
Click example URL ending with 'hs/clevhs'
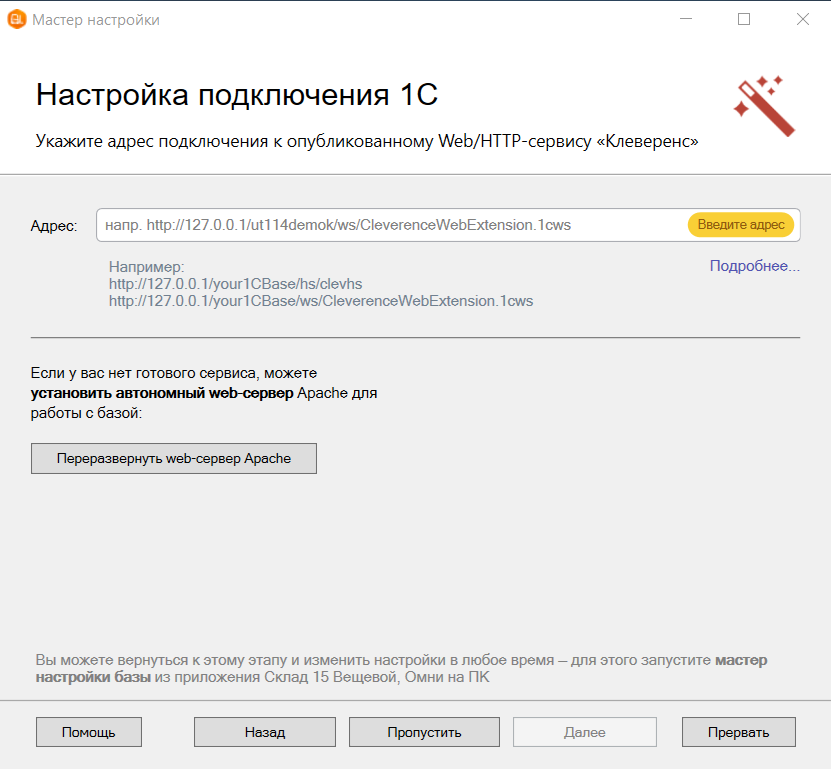point(235,284)
